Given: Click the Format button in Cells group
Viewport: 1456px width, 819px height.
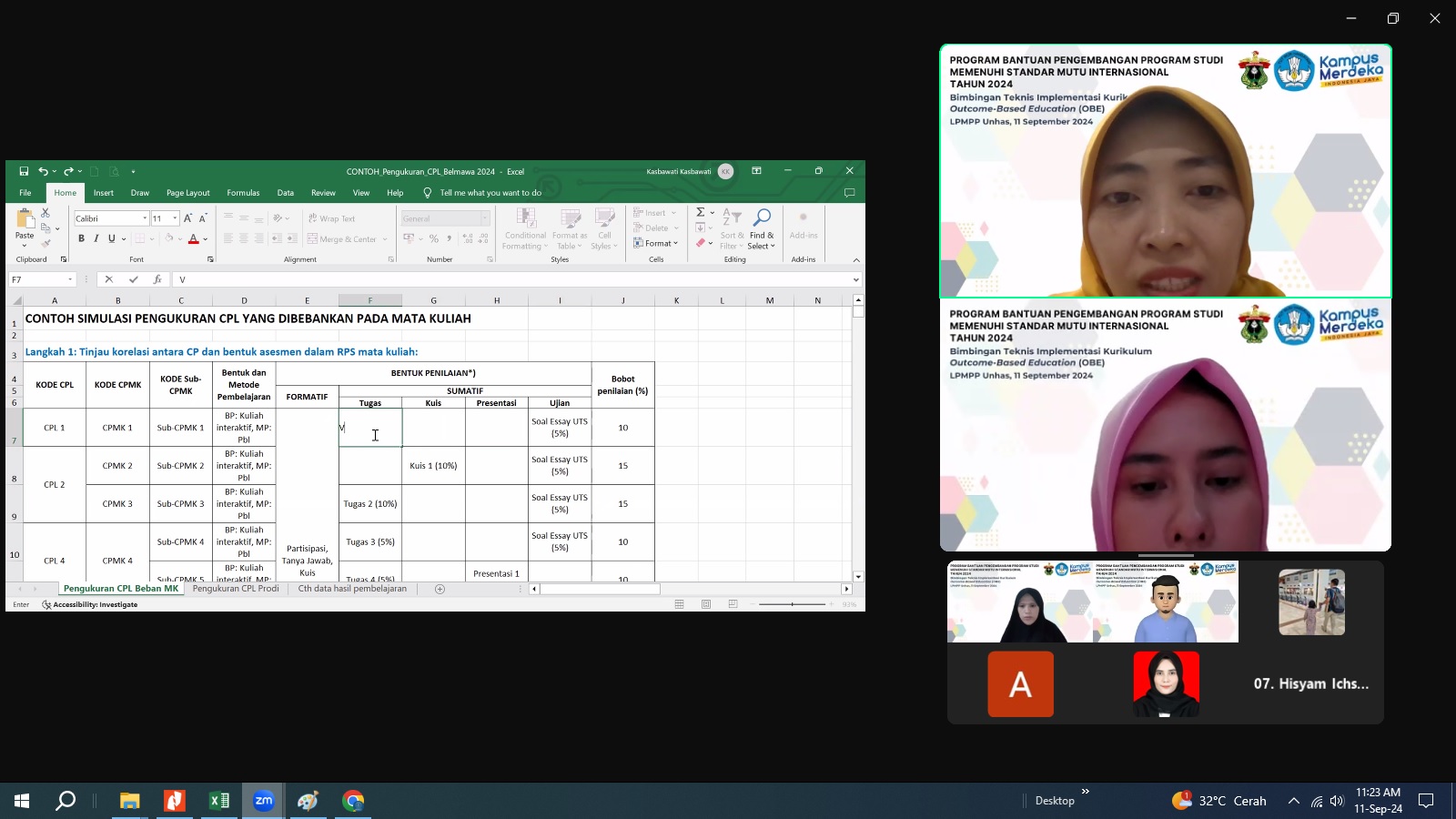Looking at the screenshot, I should [656, 243].
